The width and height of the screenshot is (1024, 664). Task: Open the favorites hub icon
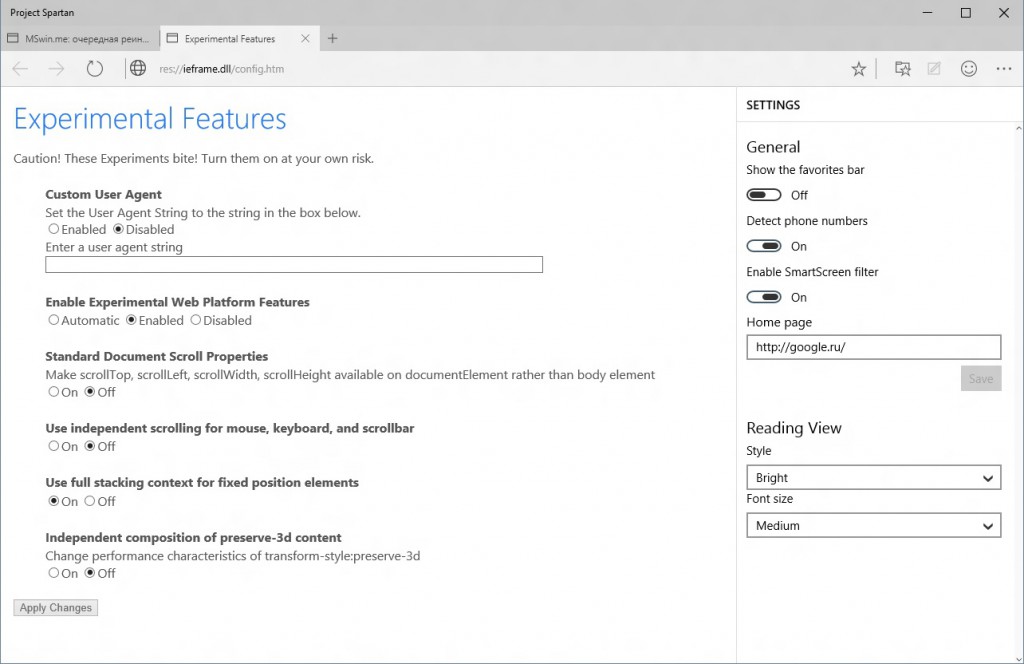(903, 69)
